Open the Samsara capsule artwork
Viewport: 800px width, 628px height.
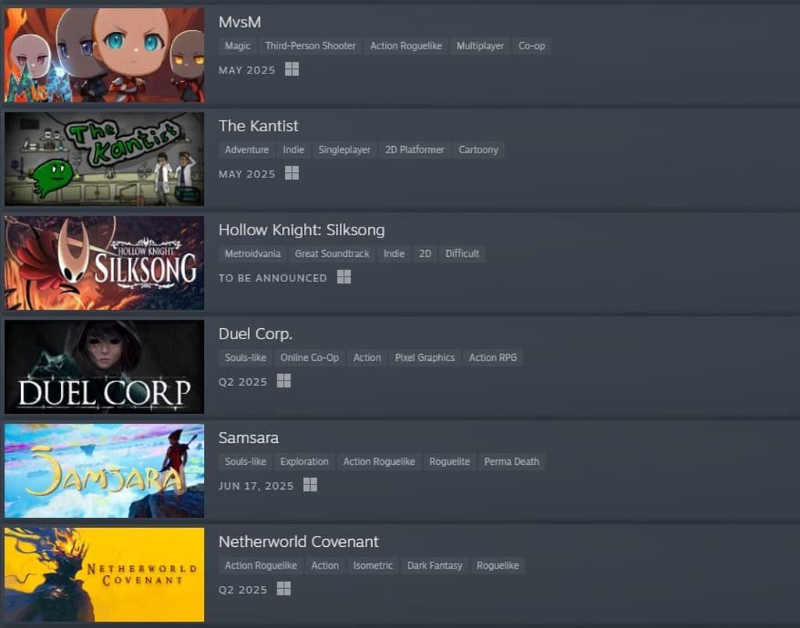coord(104,471)
